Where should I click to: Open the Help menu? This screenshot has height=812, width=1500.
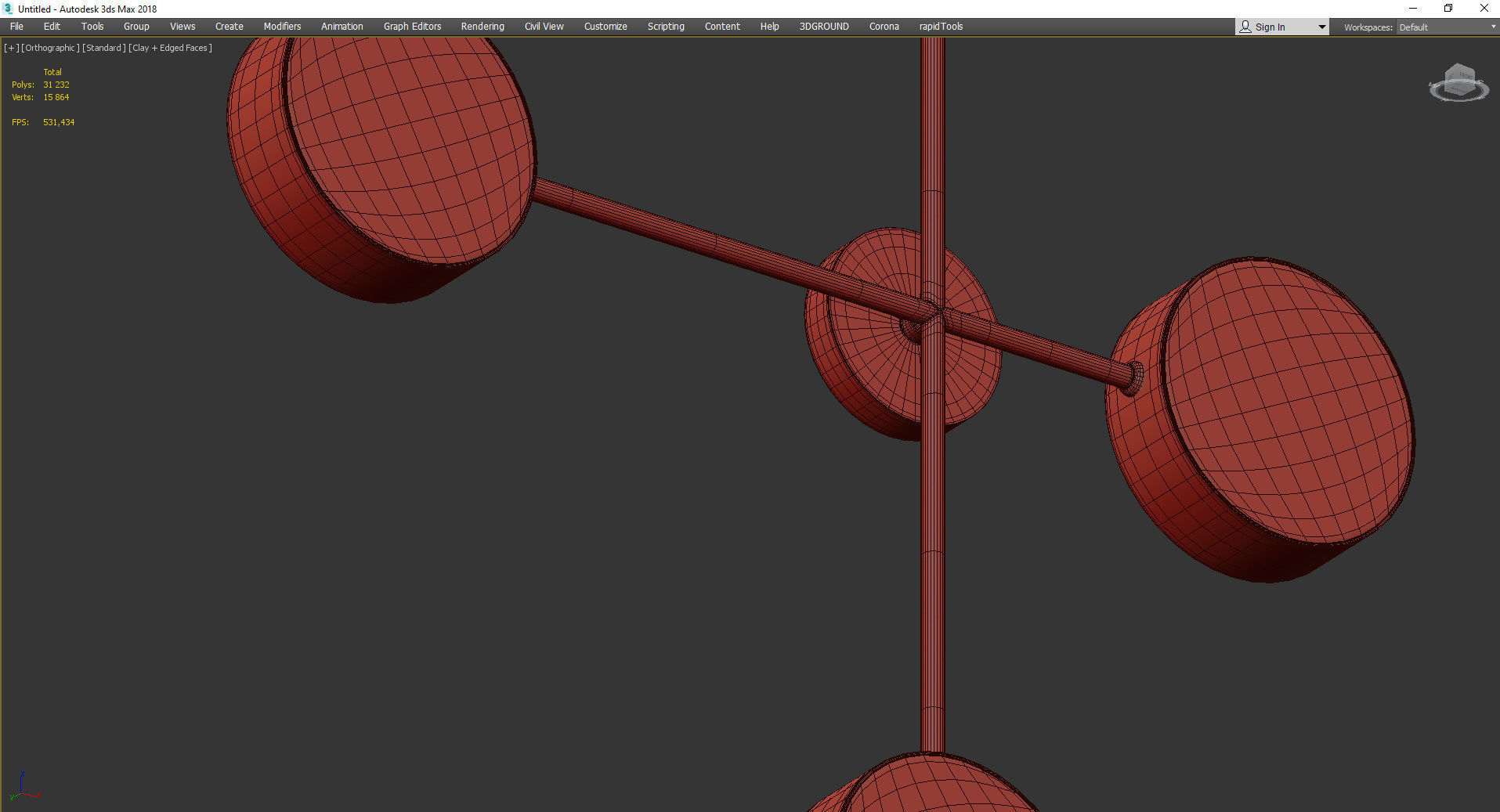pos(770,27)
